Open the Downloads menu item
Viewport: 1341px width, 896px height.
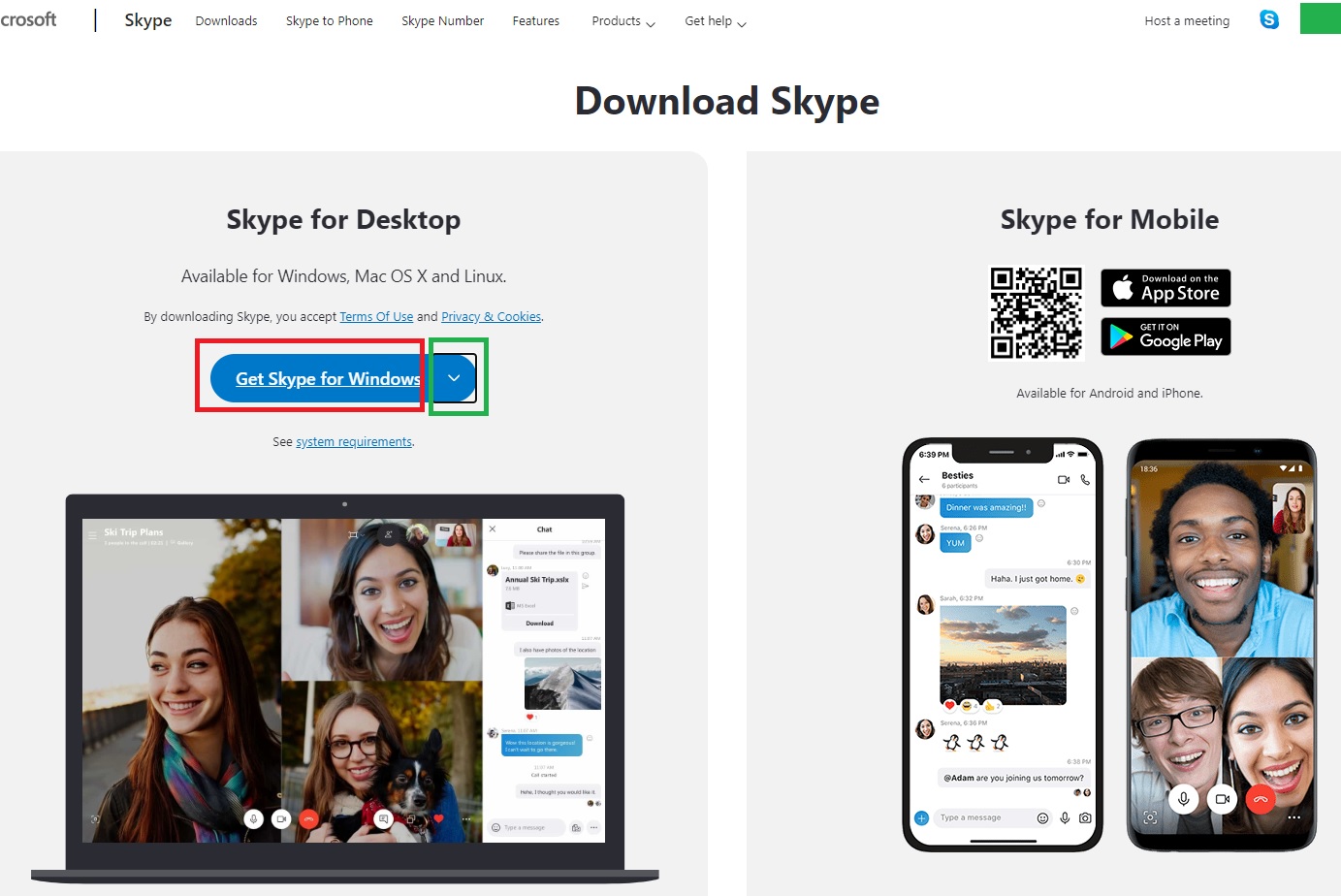pos(226,20)
